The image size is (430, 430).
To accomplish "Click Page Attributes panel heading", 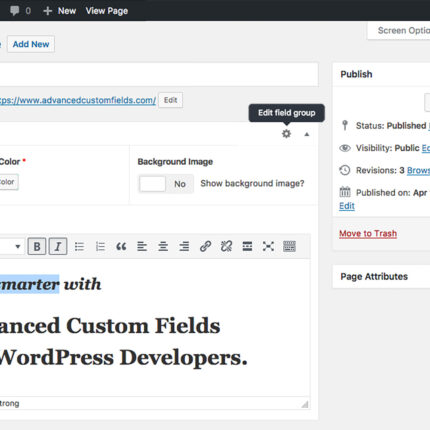I will coord(374,276).
